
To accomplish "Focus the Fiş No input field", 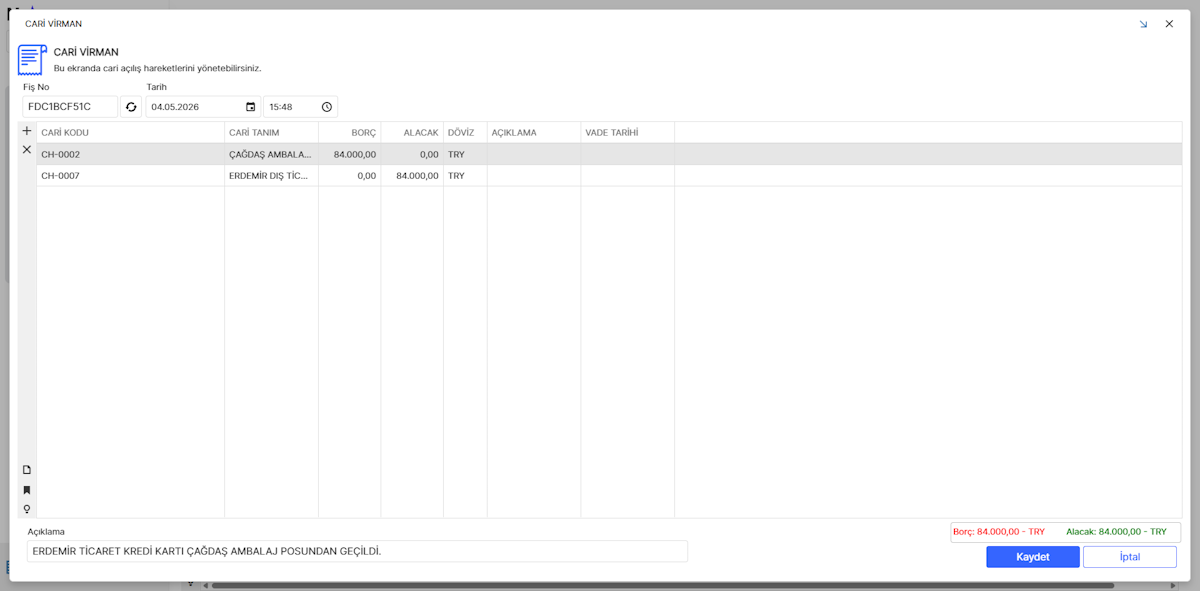I will point(70,107).
